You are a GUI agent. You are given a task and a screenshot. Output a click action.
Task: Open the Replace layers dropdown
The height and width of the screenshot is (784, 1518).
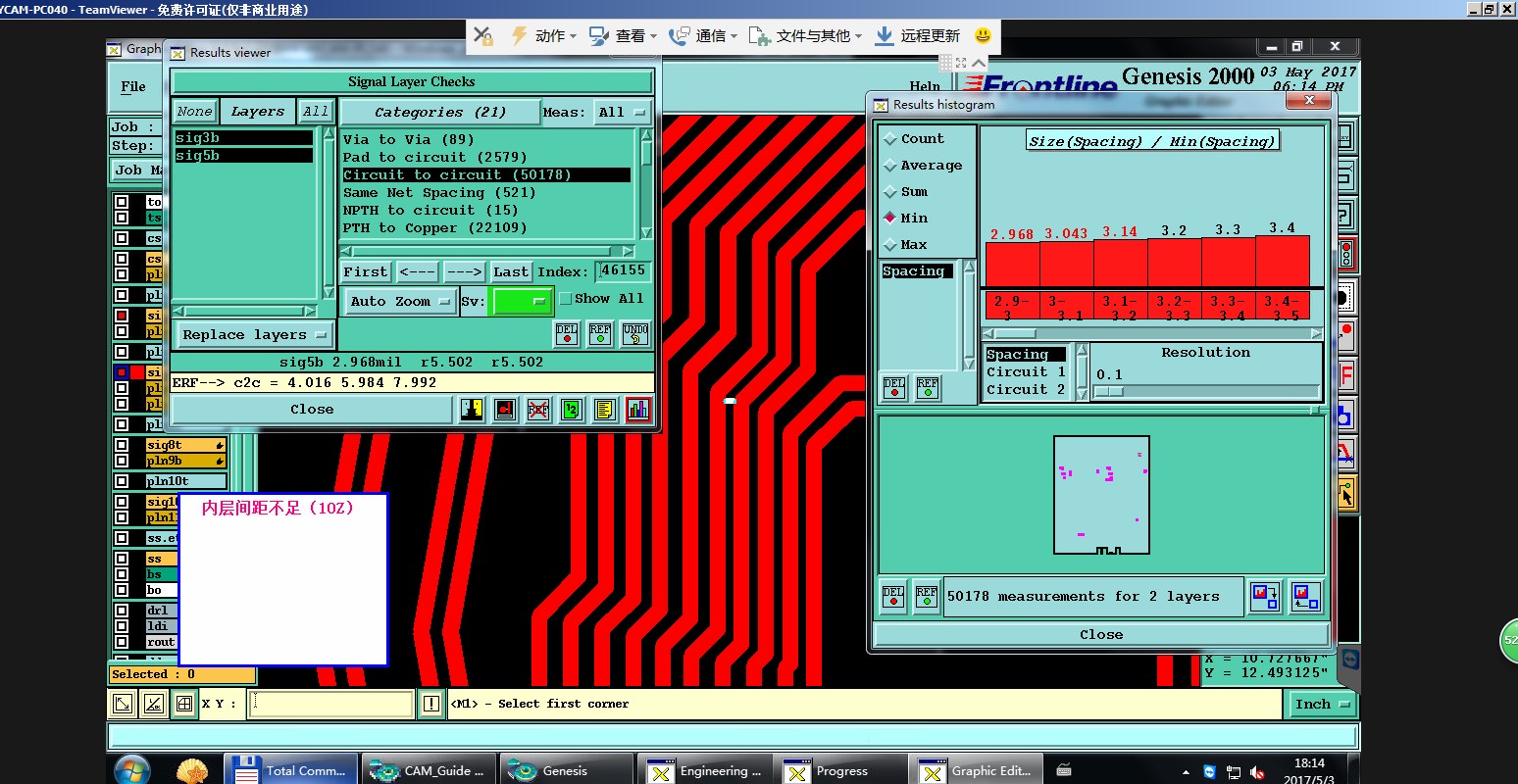[253, 335]
